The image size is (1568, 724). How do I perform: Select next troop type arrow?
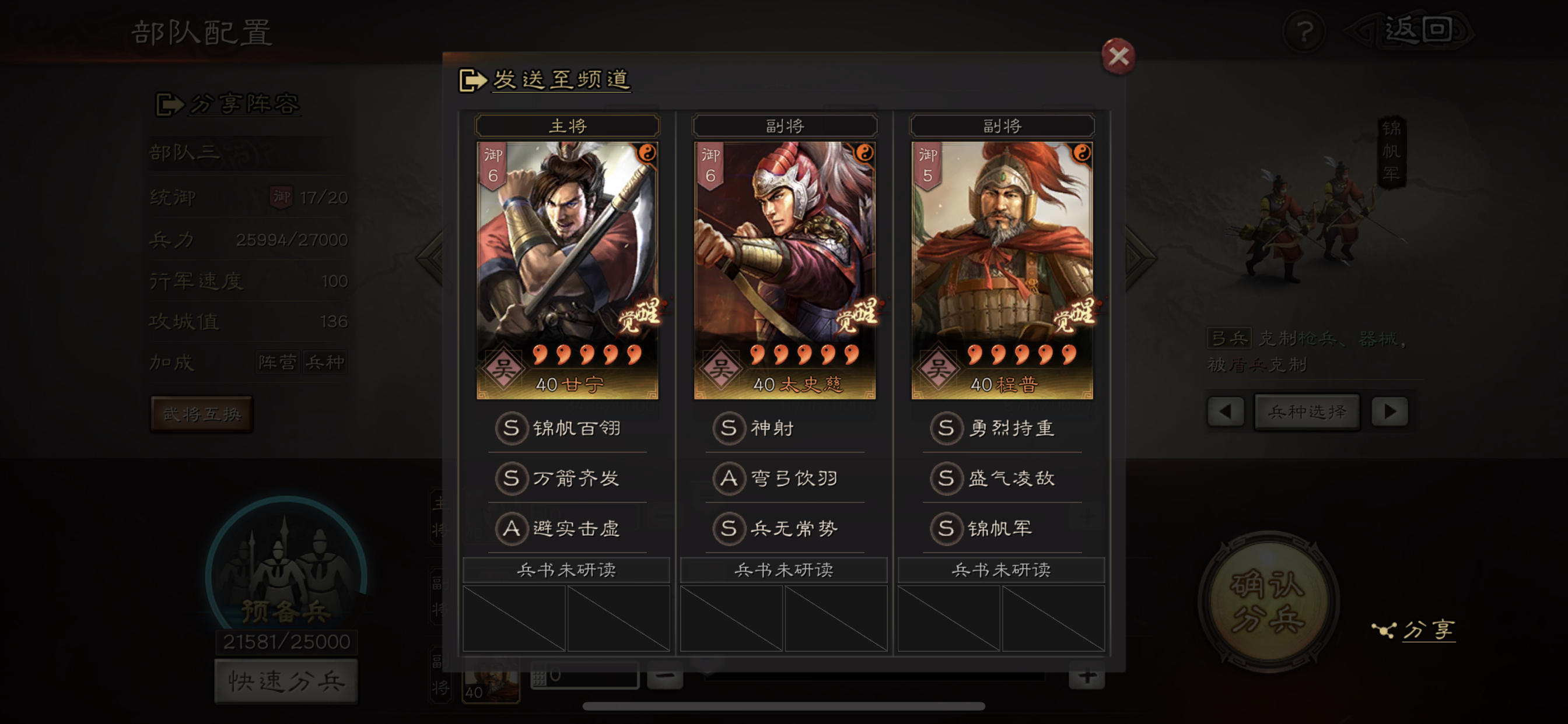[1389, 412]
